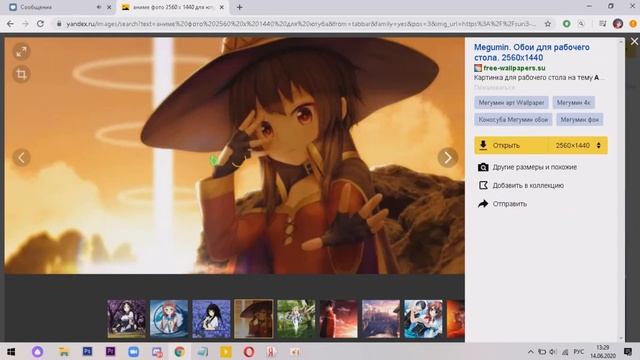The width and height of the screenshot is (640, 360).
Task: Click the address bar URL
Action: coord(301,24)
